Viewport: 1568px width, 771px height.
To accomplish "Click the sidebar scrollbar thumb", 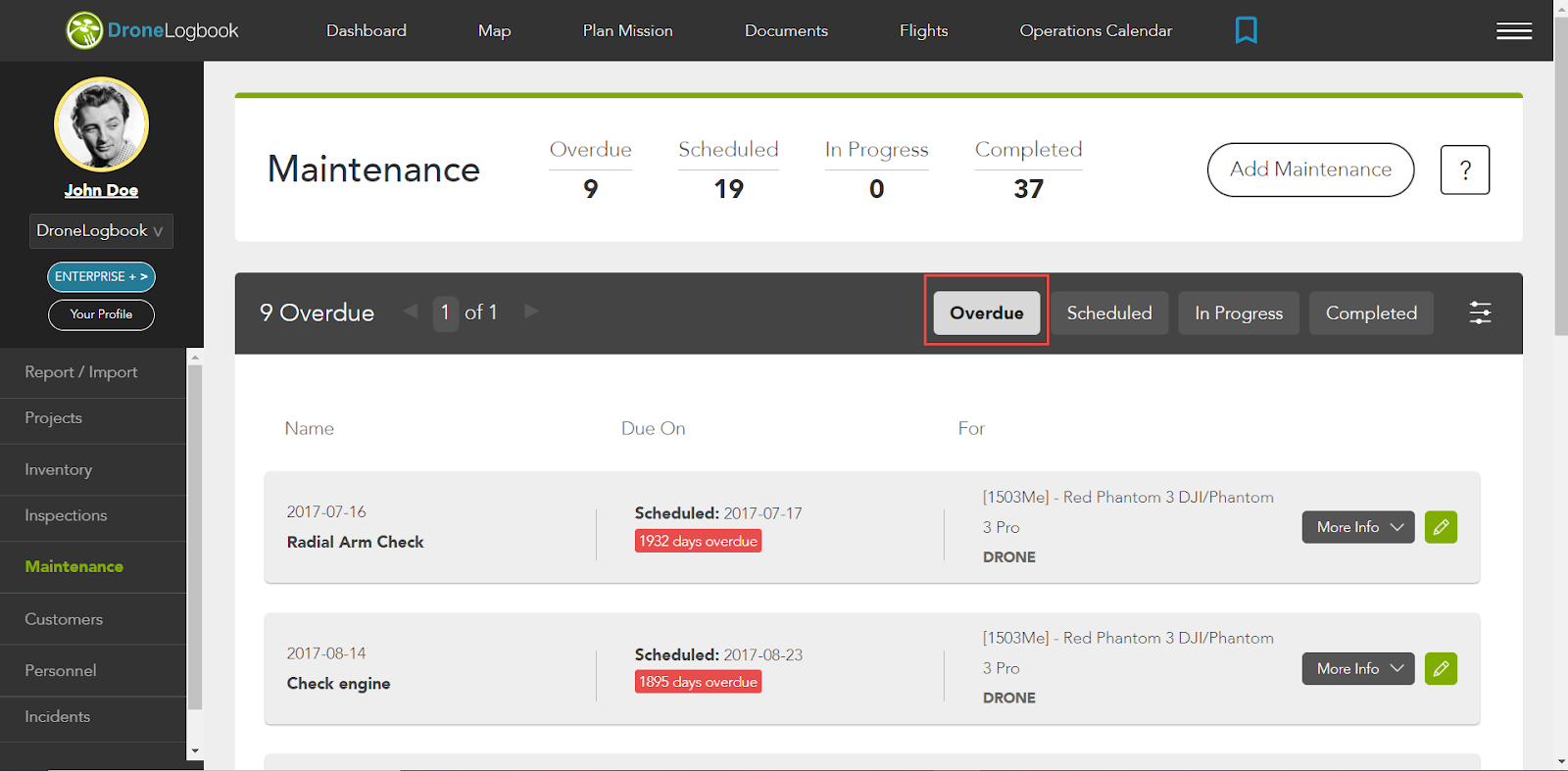I will (x=195, y=536).
